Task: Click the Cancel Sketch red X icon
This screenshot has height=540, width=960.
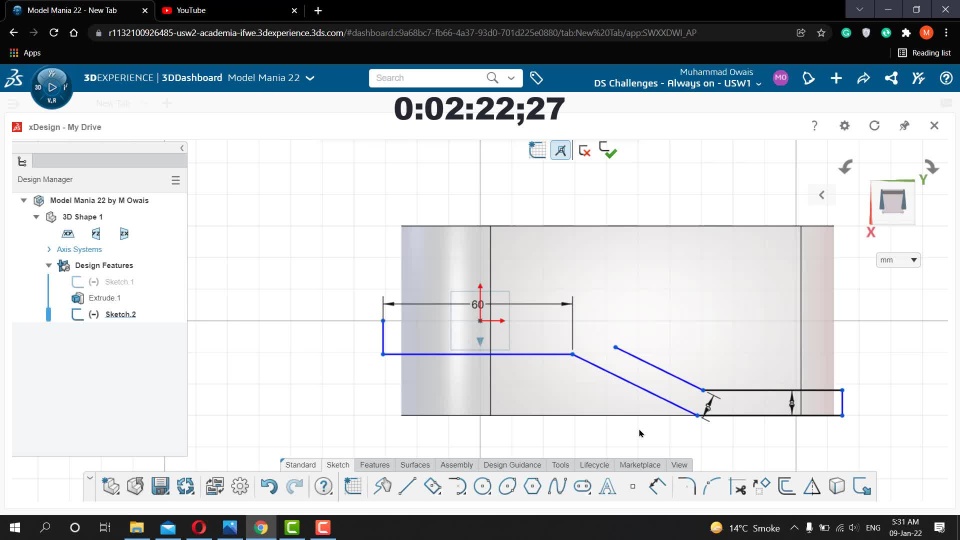Action: click(585, 150)
